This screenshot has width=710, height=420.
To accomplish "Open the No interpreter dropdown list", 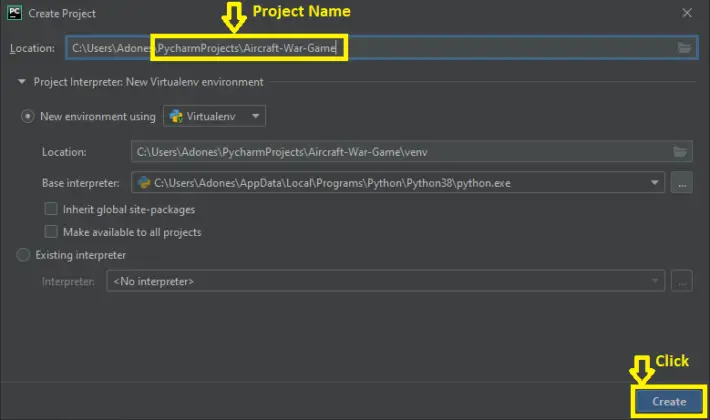I will [385, 282].
